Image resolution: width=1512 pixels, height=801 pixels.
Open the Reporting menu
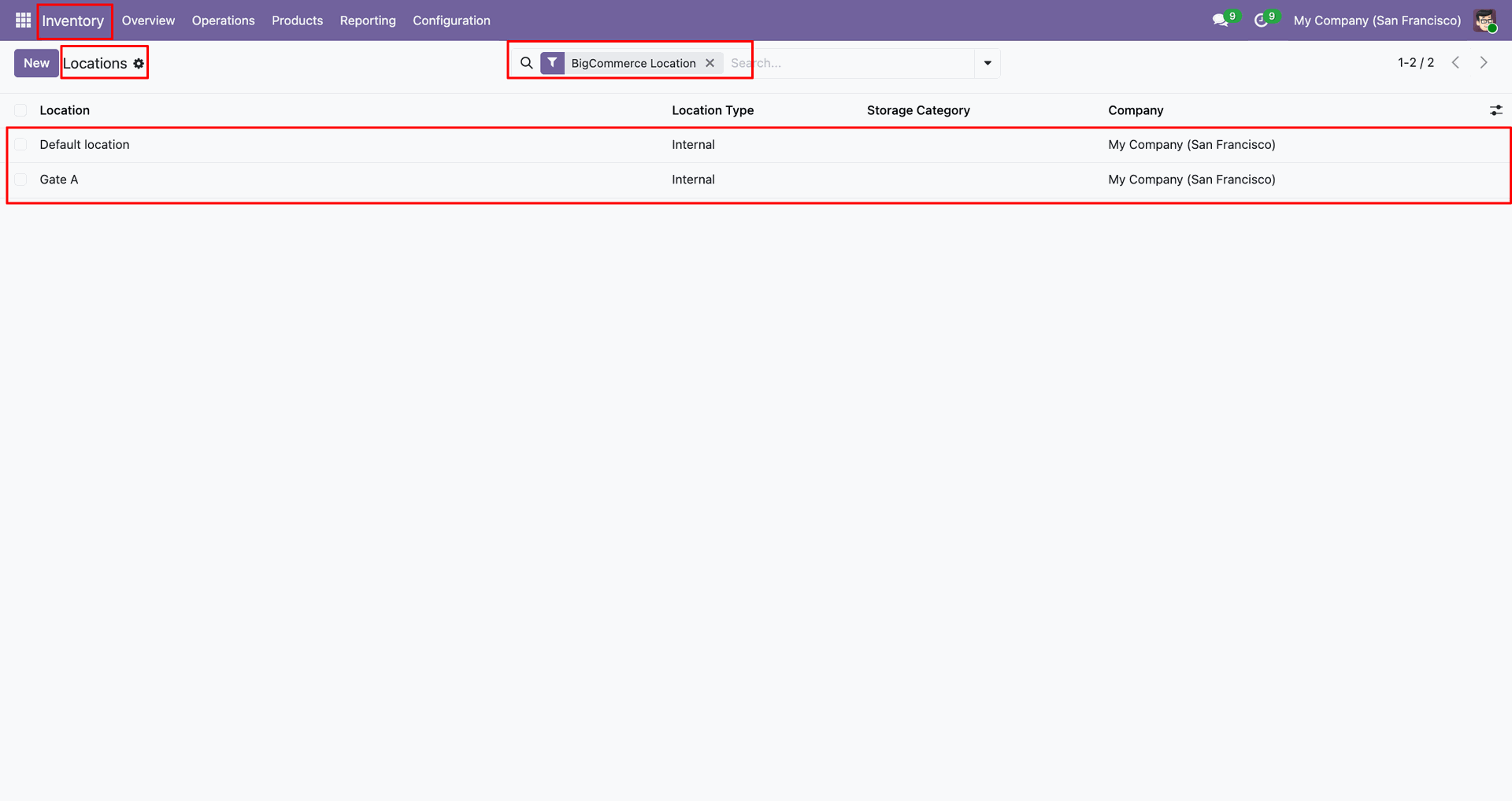[368, 20]
